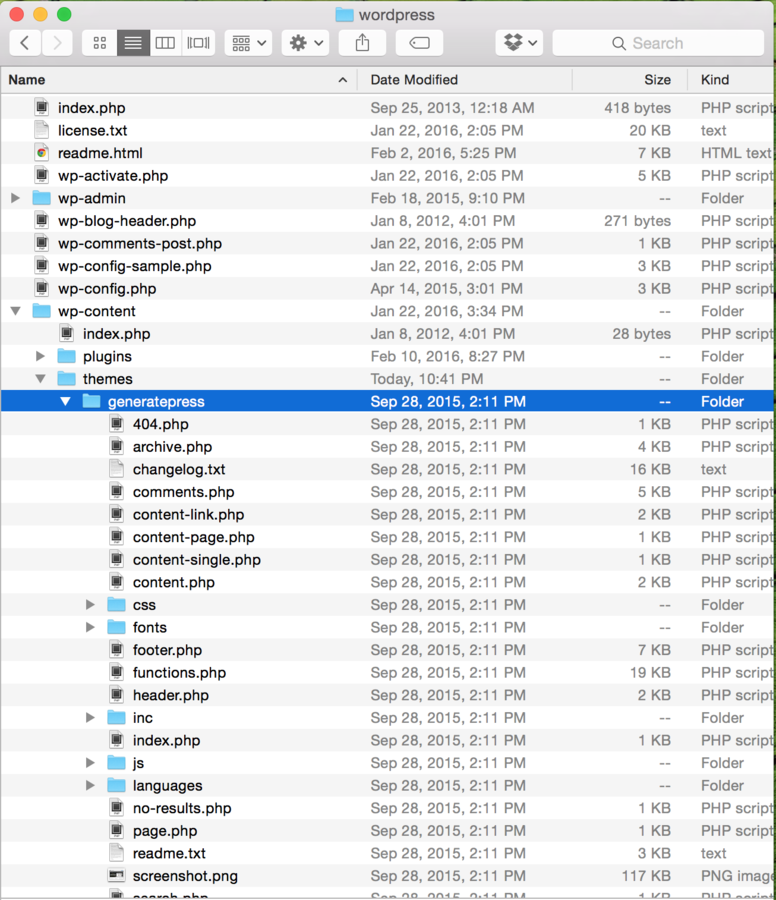Select content-link.php file name
Image resolution: width=776 pixels, height=900 pixels.
pyautogui.click(x=188, y=514)
